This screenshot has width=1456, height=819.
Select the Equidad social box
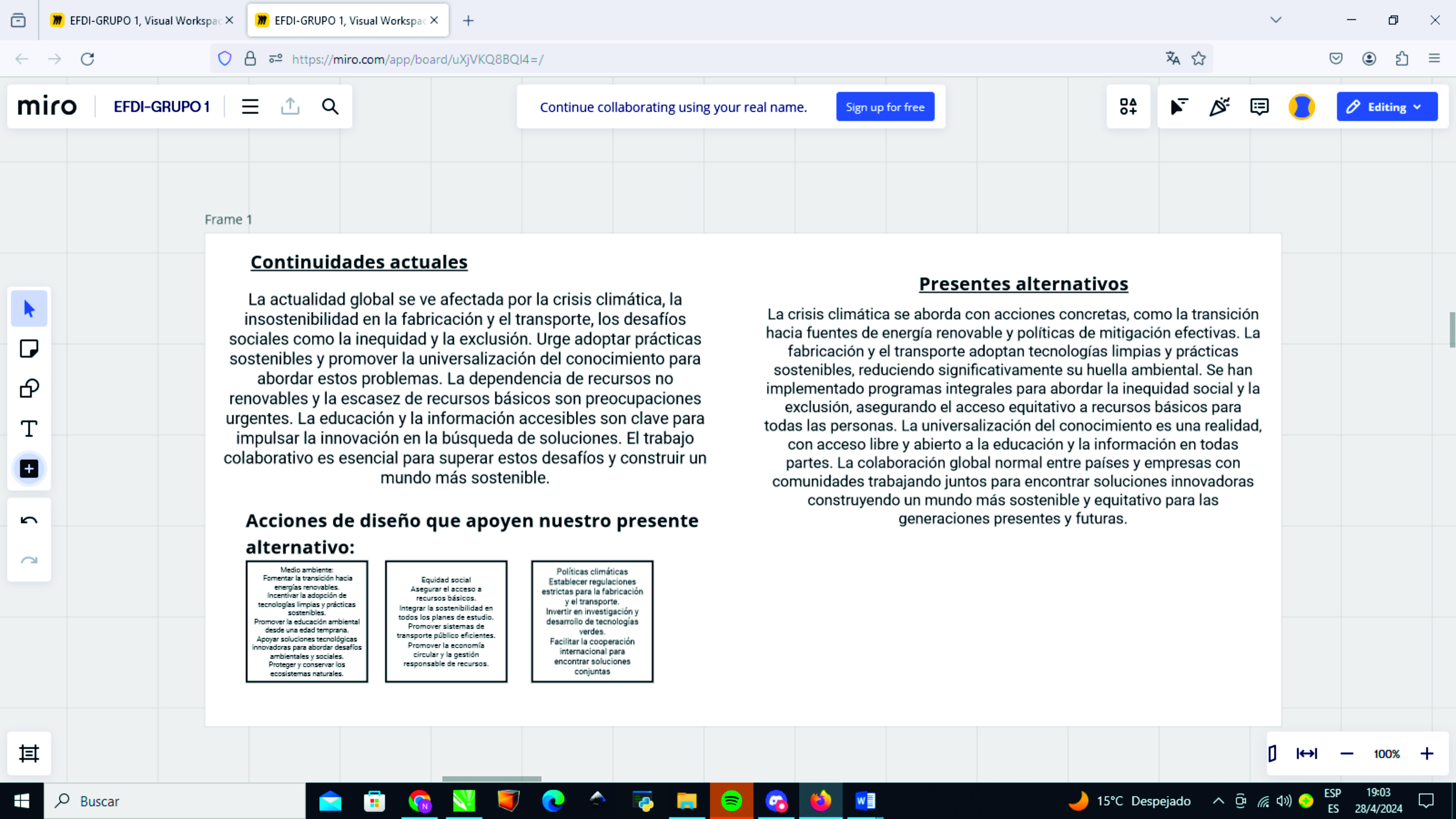coord(446,622)
